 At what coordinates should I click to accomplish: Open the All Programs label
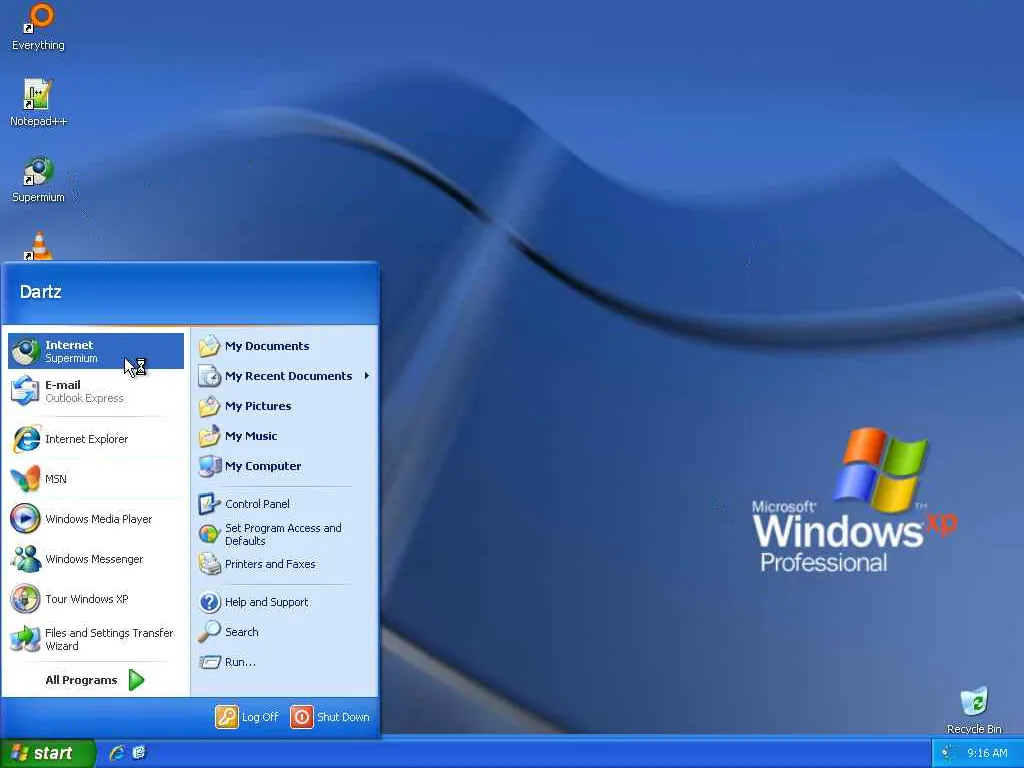[x=82, y=680]
